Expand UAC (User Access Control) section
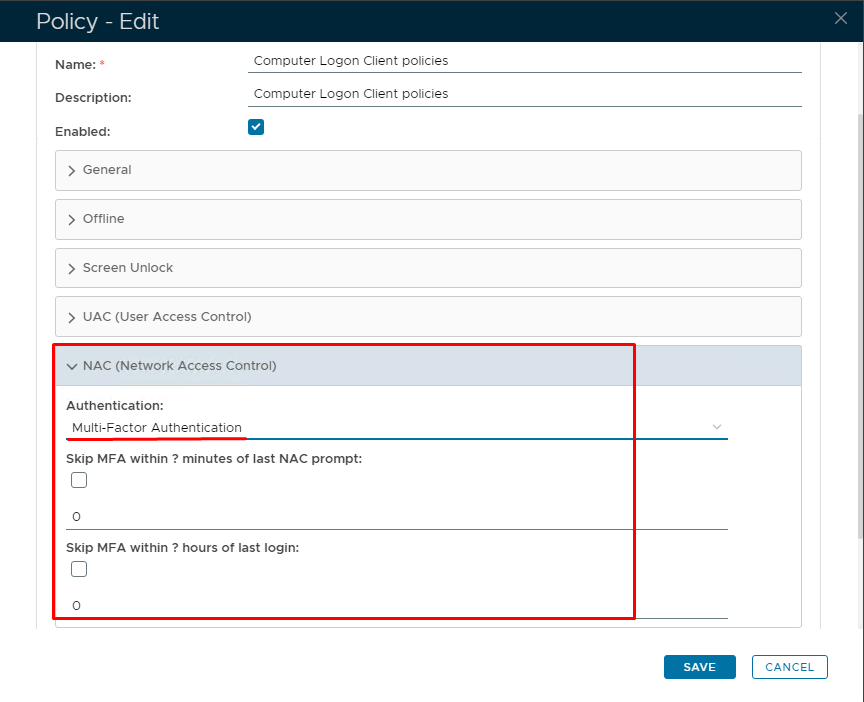This screenshot has width=864, height=702. coord(167,317)
